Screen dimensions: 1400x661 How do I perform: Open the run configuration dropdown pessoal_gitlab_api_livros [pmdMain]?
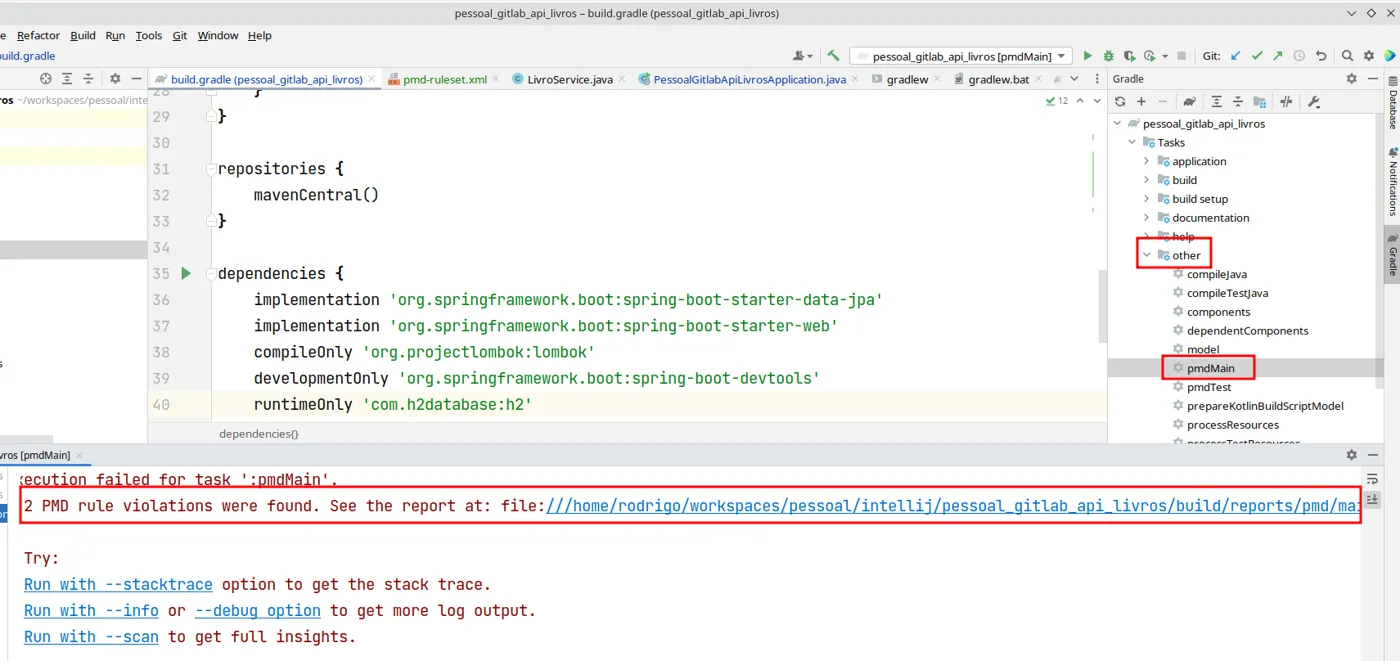point(961,56)
